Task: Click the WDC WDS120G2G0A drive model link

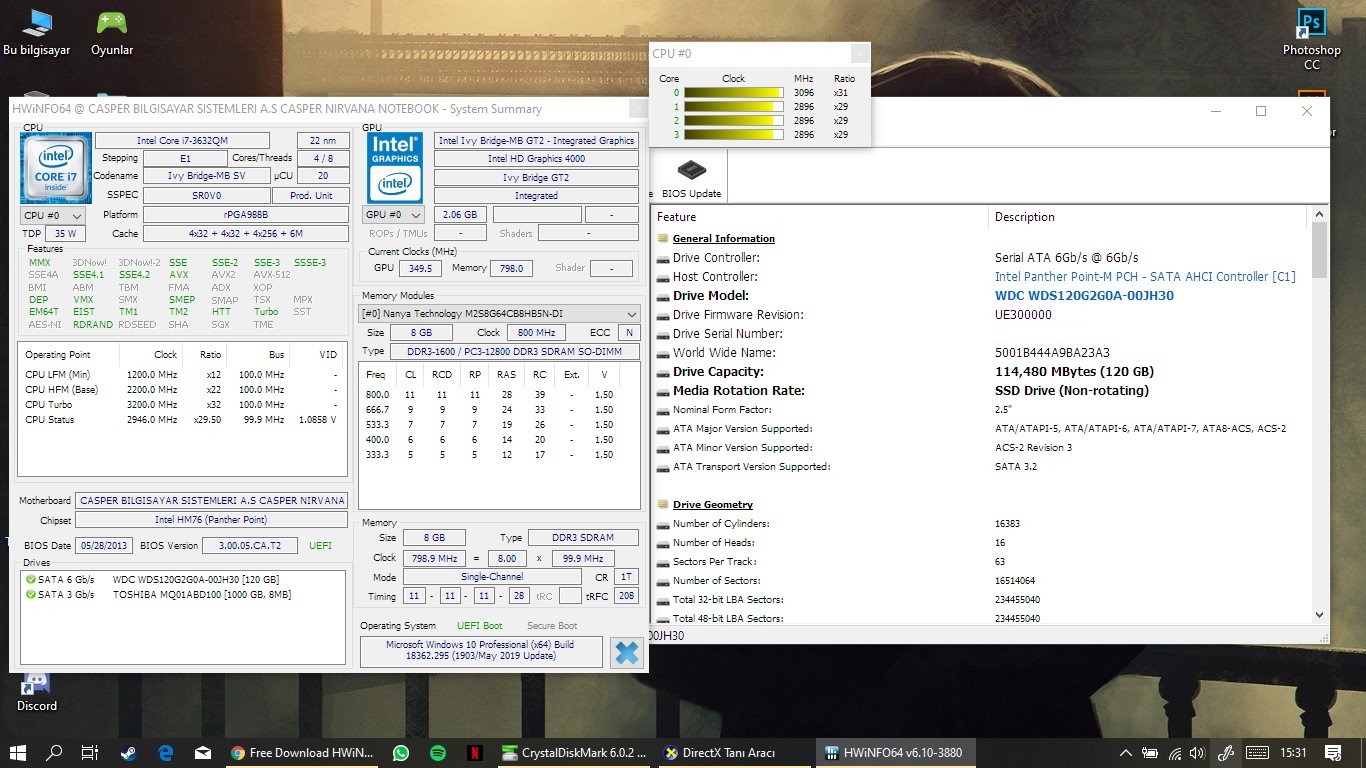Action: click(x=1084, y=296)
